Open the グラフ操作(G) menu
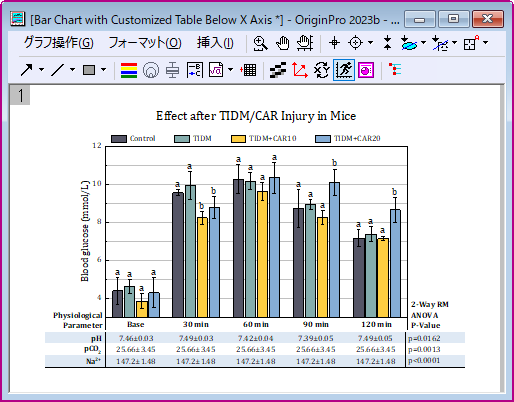This screenshot has width=514, height=402. (x=58, y=43)
